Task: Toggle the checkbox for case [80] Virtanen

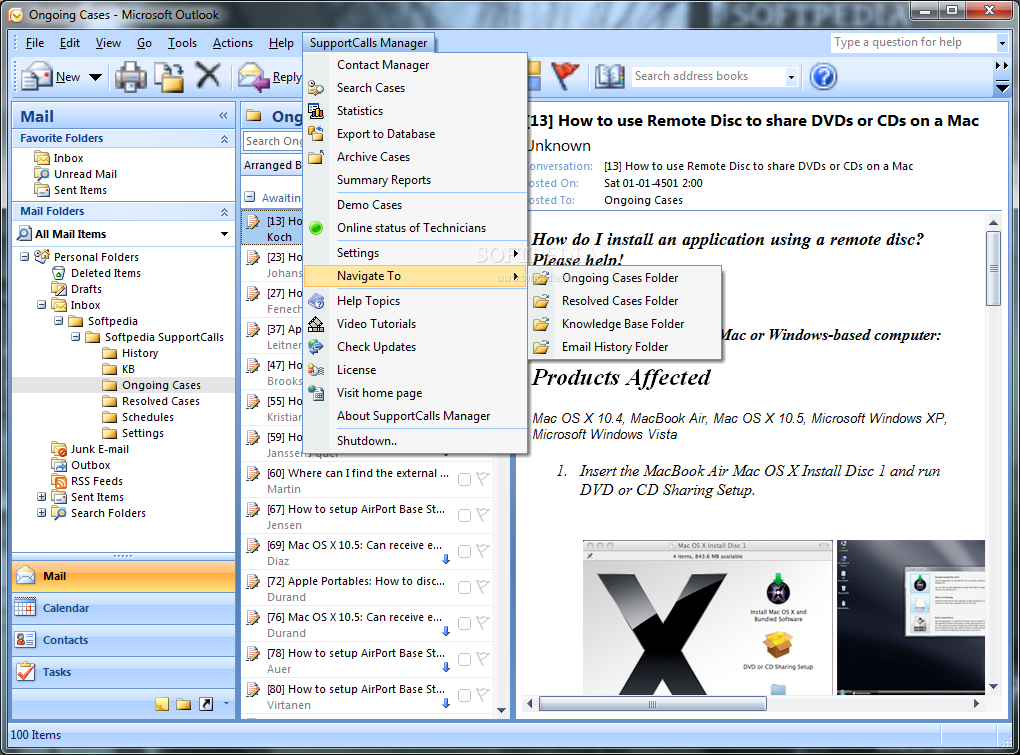Action: pyautogui.click(x=464, y=696)
